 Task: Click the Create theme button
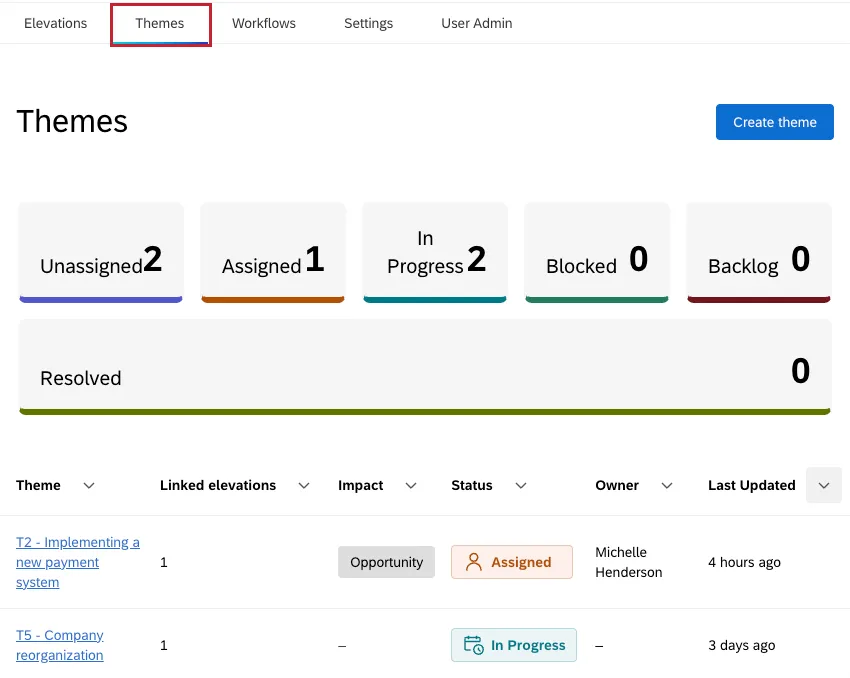[774, 121]
